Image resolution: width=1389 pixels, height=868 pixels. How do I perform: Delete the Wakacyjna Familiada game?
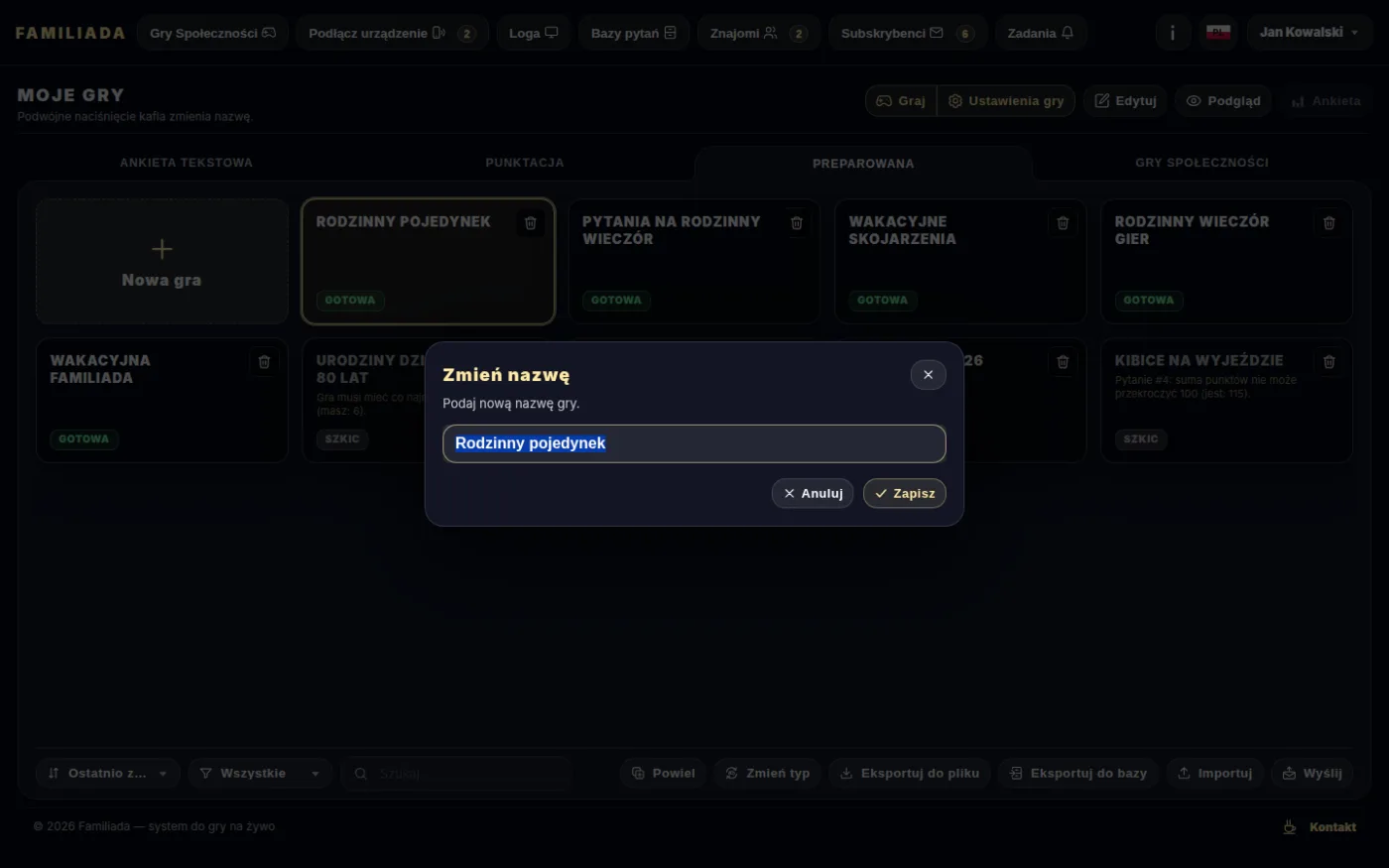coord(264,362)
